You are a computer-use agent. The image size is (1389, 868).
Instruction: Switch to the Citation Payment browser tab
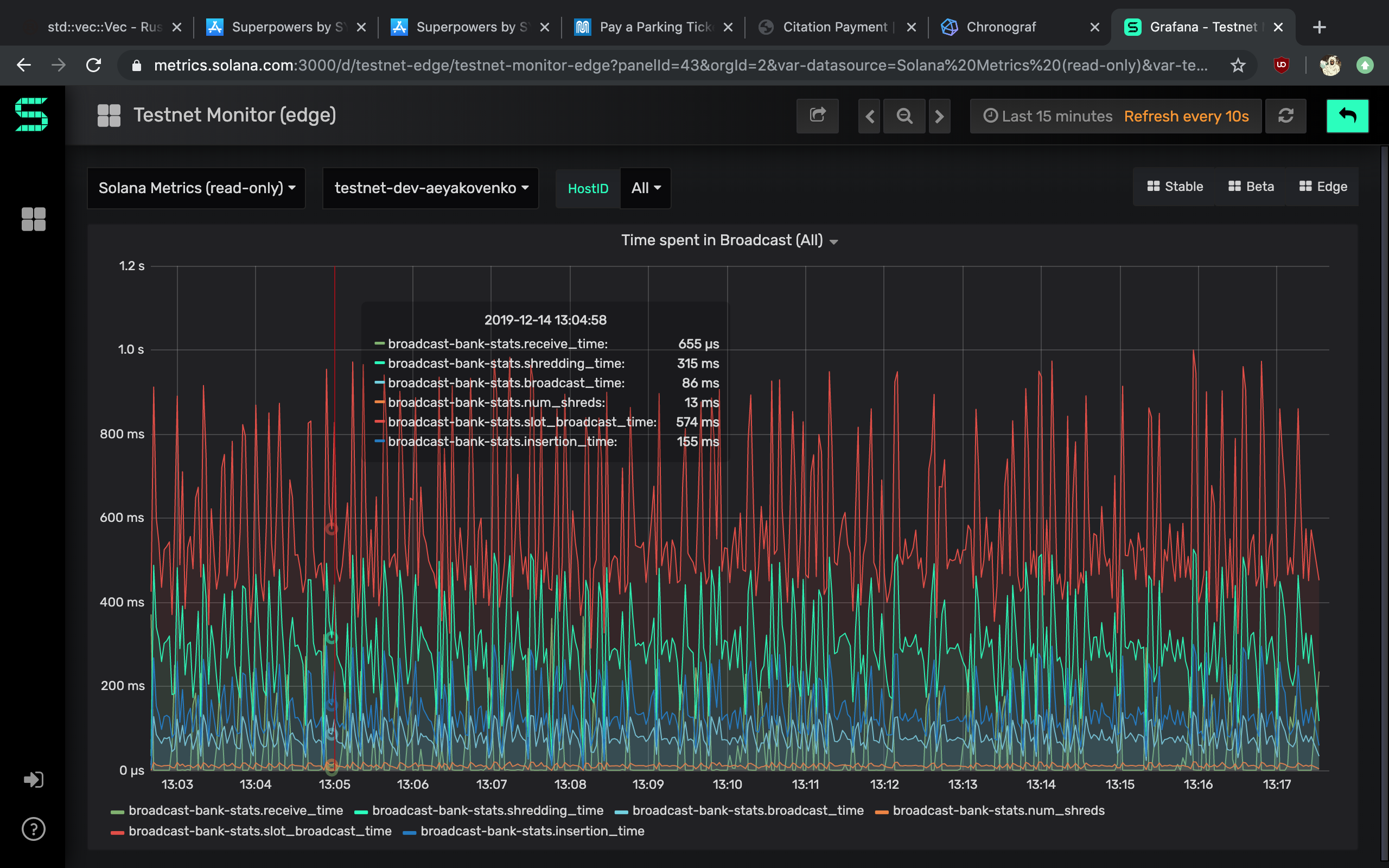pyautogui.click(x=836, y=27)
